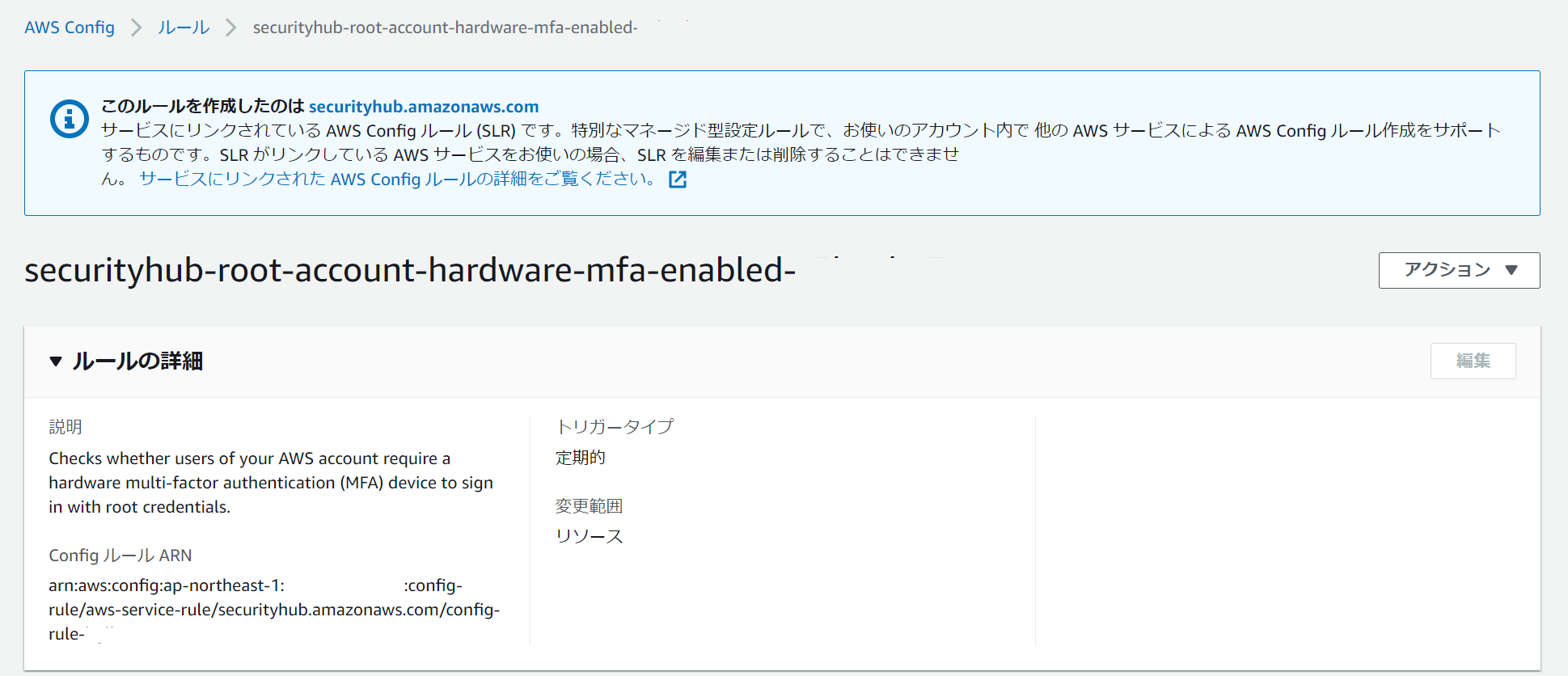Viewport: 1568px width, 676px height.
Task: Click the blue info circle icon in the banner
Action: coord(70,120)
